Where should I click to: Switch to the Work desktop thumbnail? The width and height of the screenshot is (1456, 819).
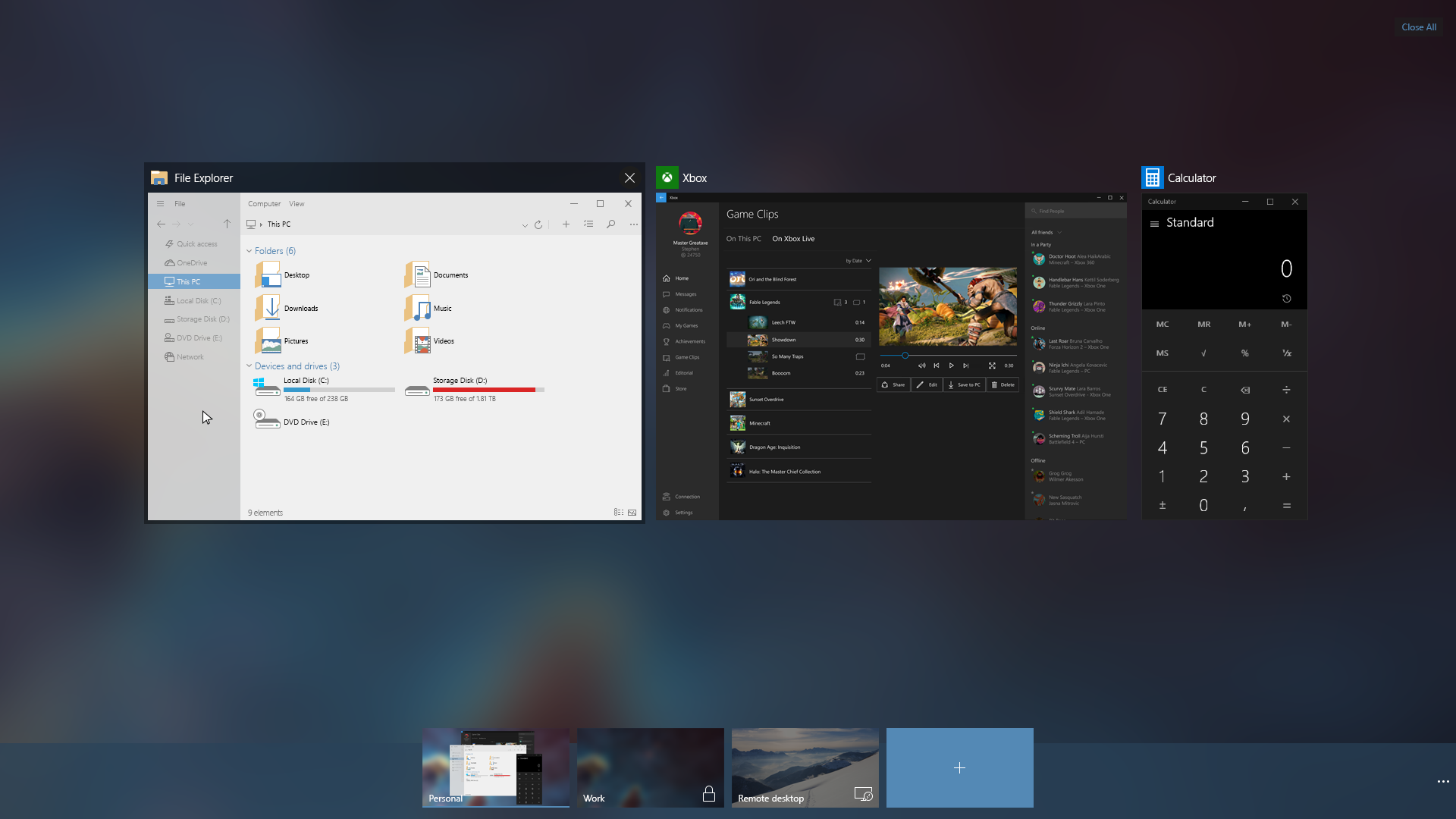(x=651, y=767)
